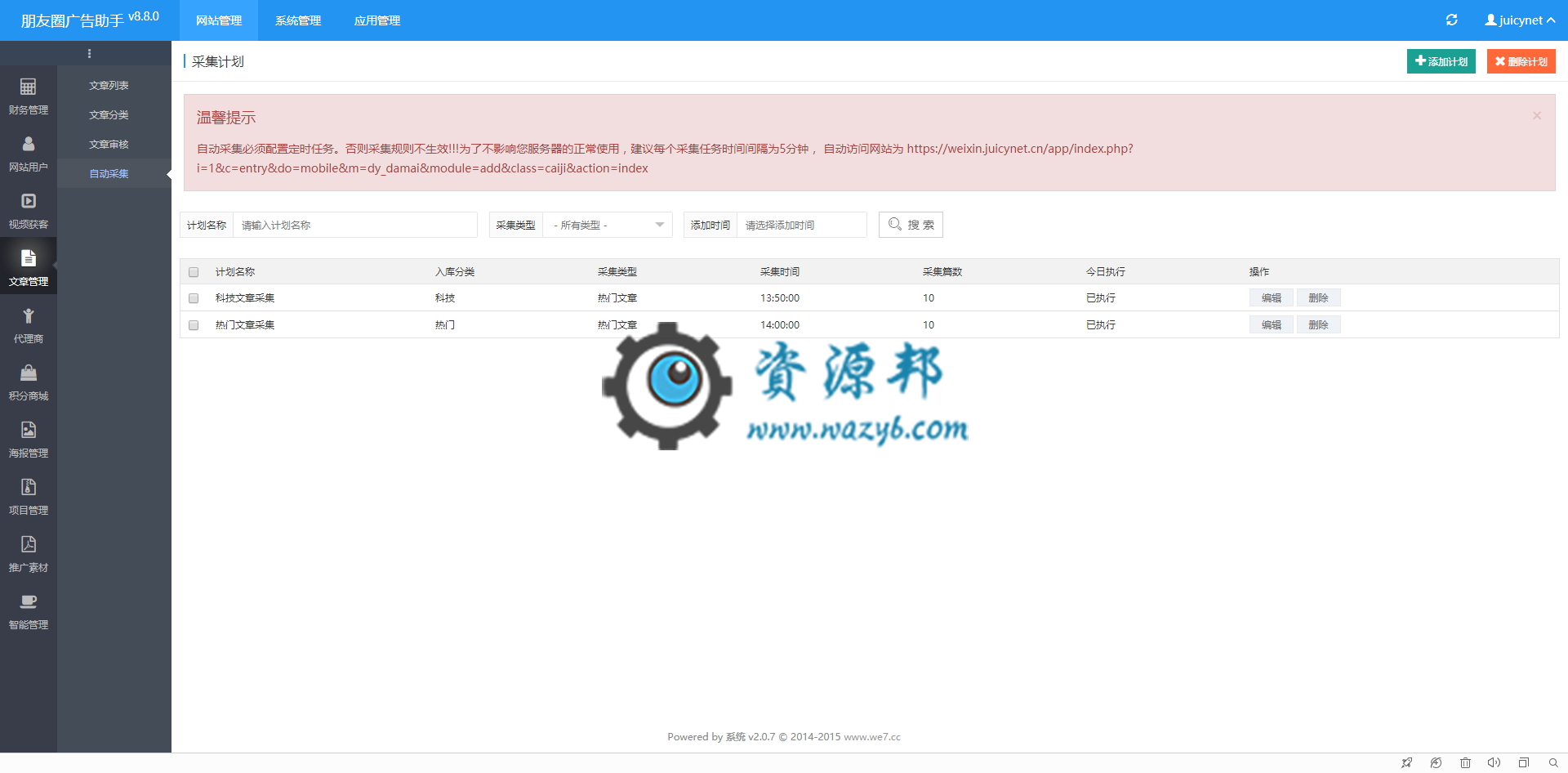Click the 删除计划 button
1568x773 pixels.
(1521, 61)
